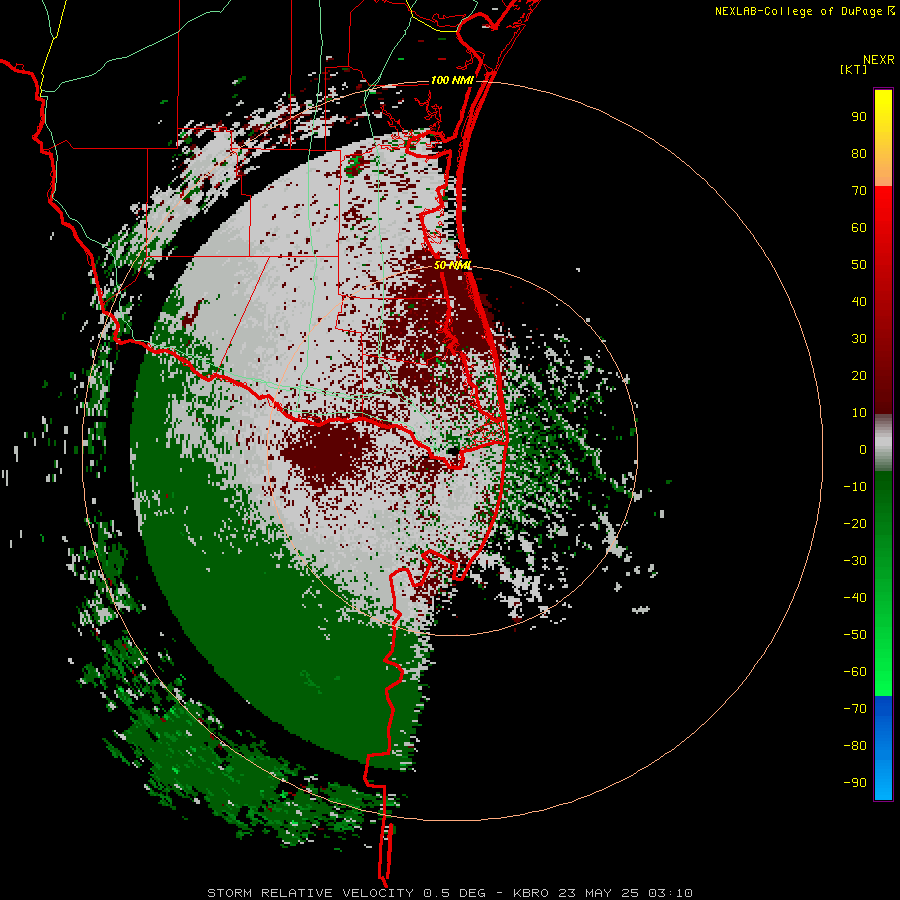Click the black radar site dot at center
The height and width of the screenshot is (900, 900).
(453, 451)
